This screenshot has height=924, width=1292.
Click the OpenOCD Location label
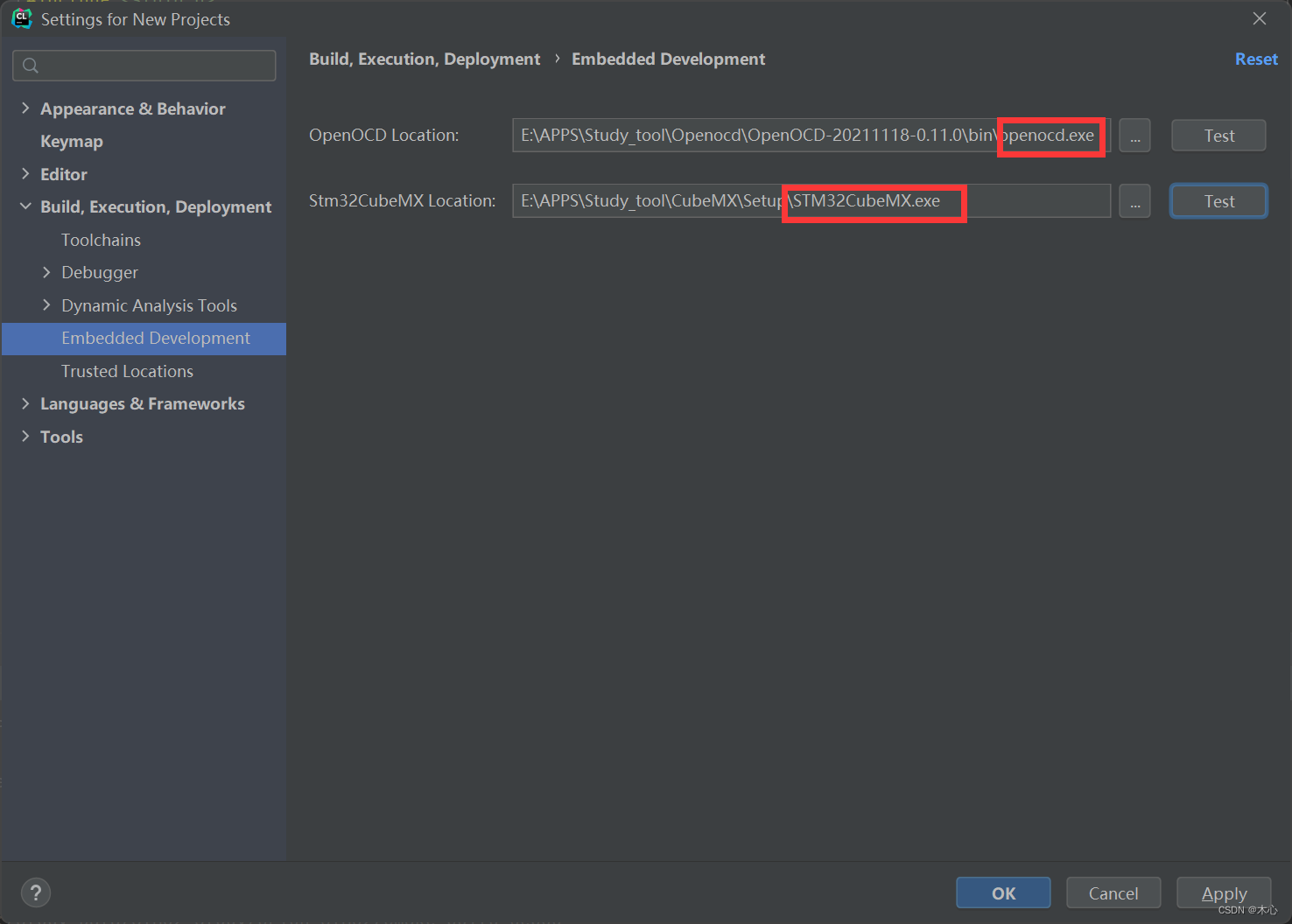click(383, 136)
